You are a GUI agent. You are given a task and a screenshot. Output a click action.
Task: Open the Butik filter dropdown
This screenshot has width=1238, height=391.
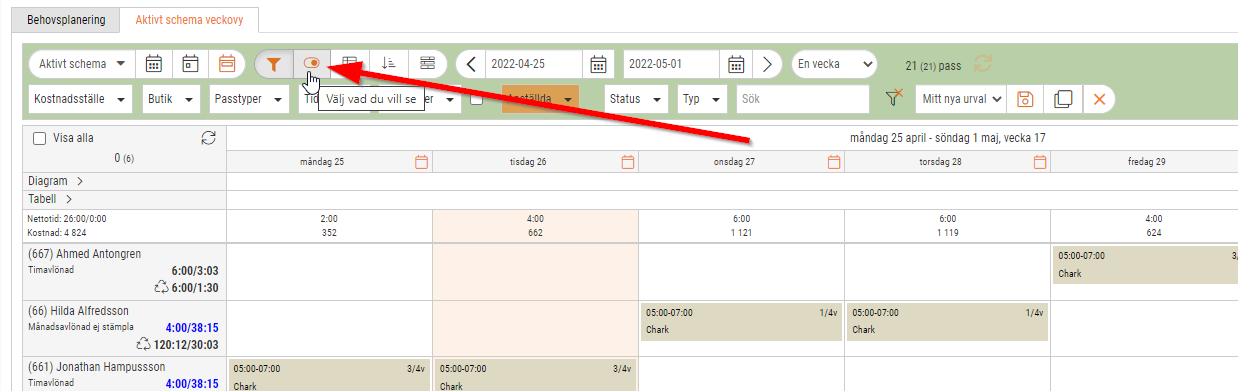click(x=172, y=99)
